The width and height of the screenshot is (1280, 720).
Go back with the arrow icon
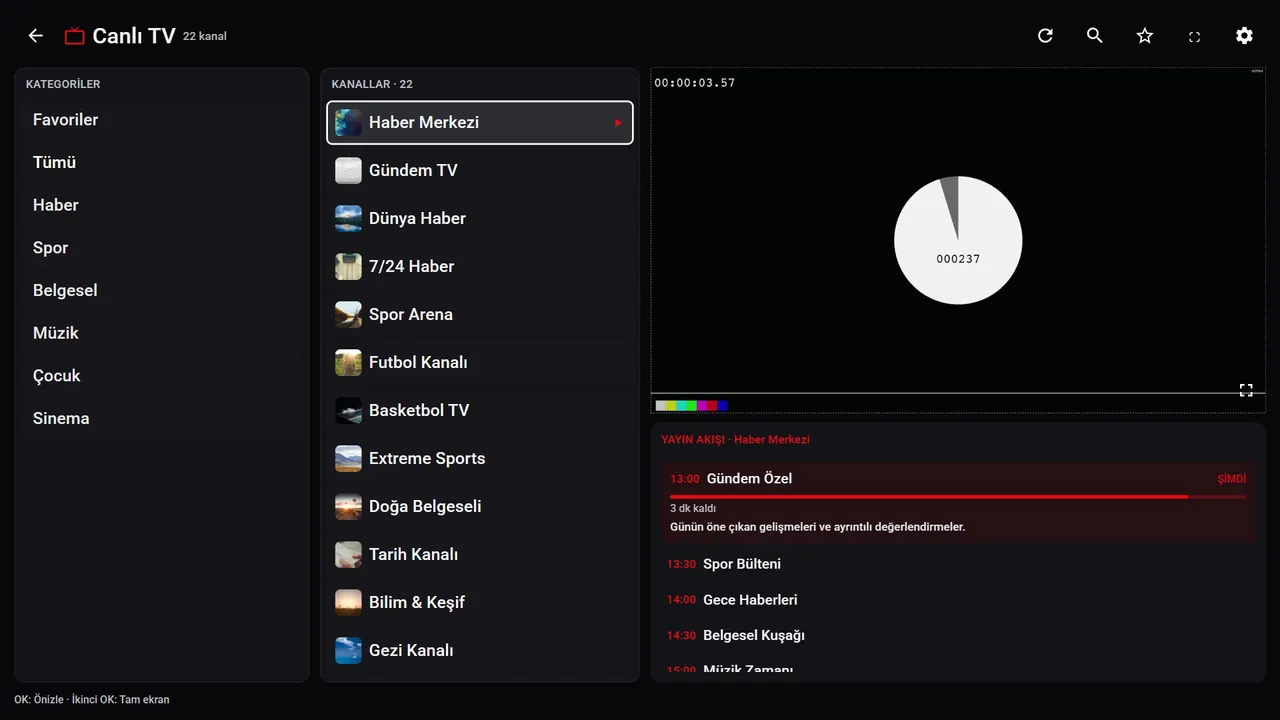coord(36,36)
